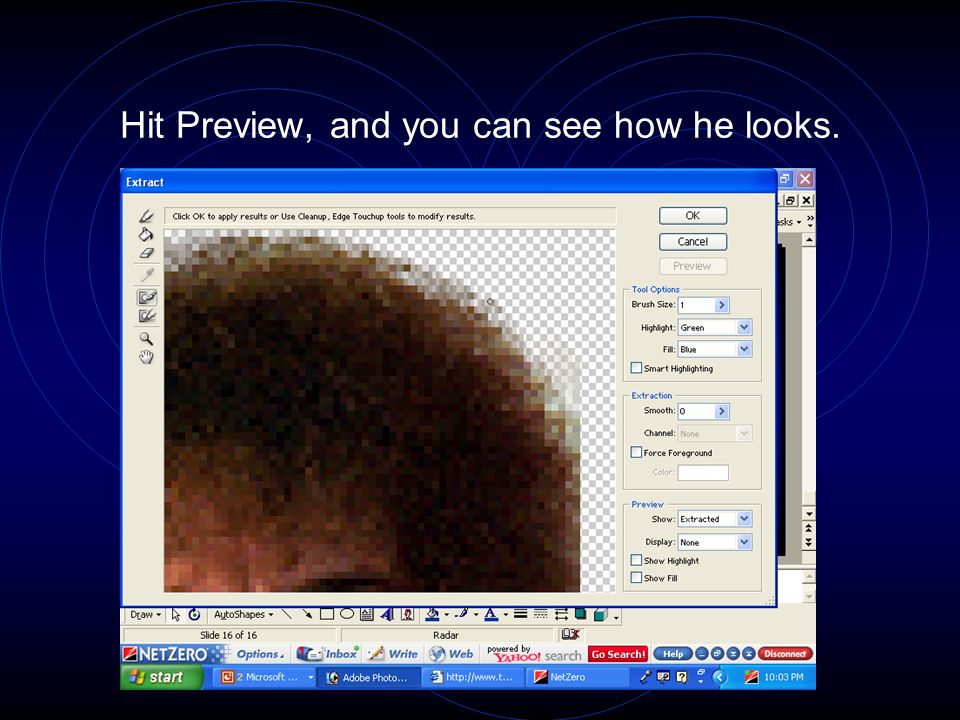Select the Hand tool
The width and height of the screenshot is (960, 720).
[146, 357]
